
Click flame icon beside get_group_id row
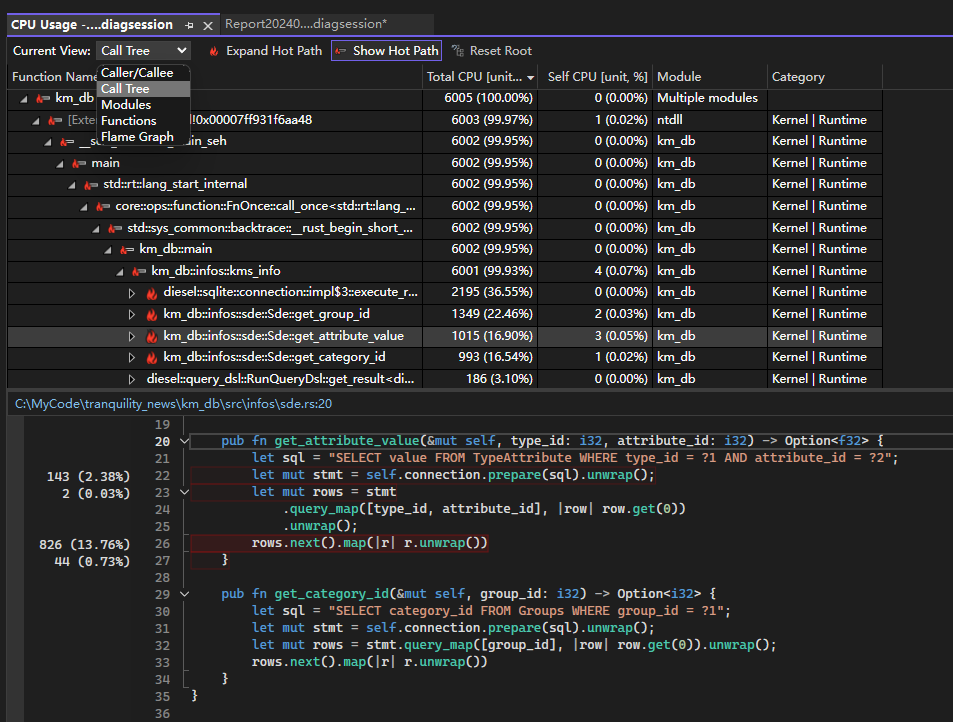click(x=152, y=314)
